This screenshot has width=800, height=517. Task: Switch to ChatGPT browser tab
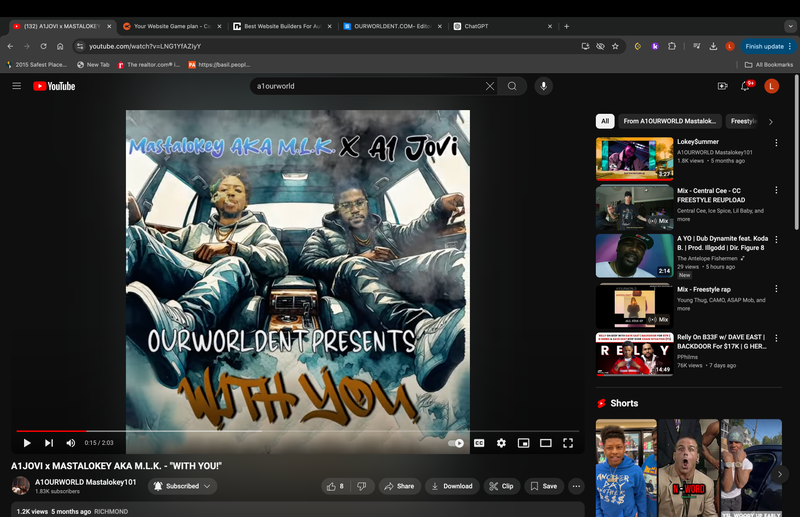[502, 26]
